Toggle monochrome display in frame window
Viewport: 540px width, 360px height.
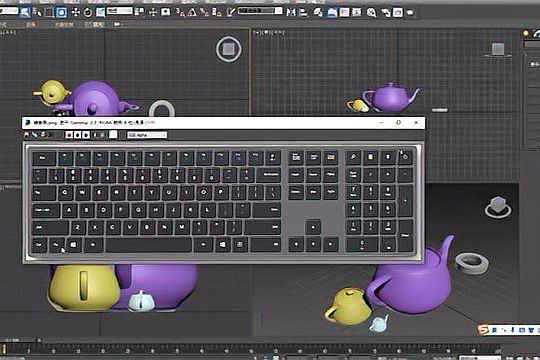103,135
